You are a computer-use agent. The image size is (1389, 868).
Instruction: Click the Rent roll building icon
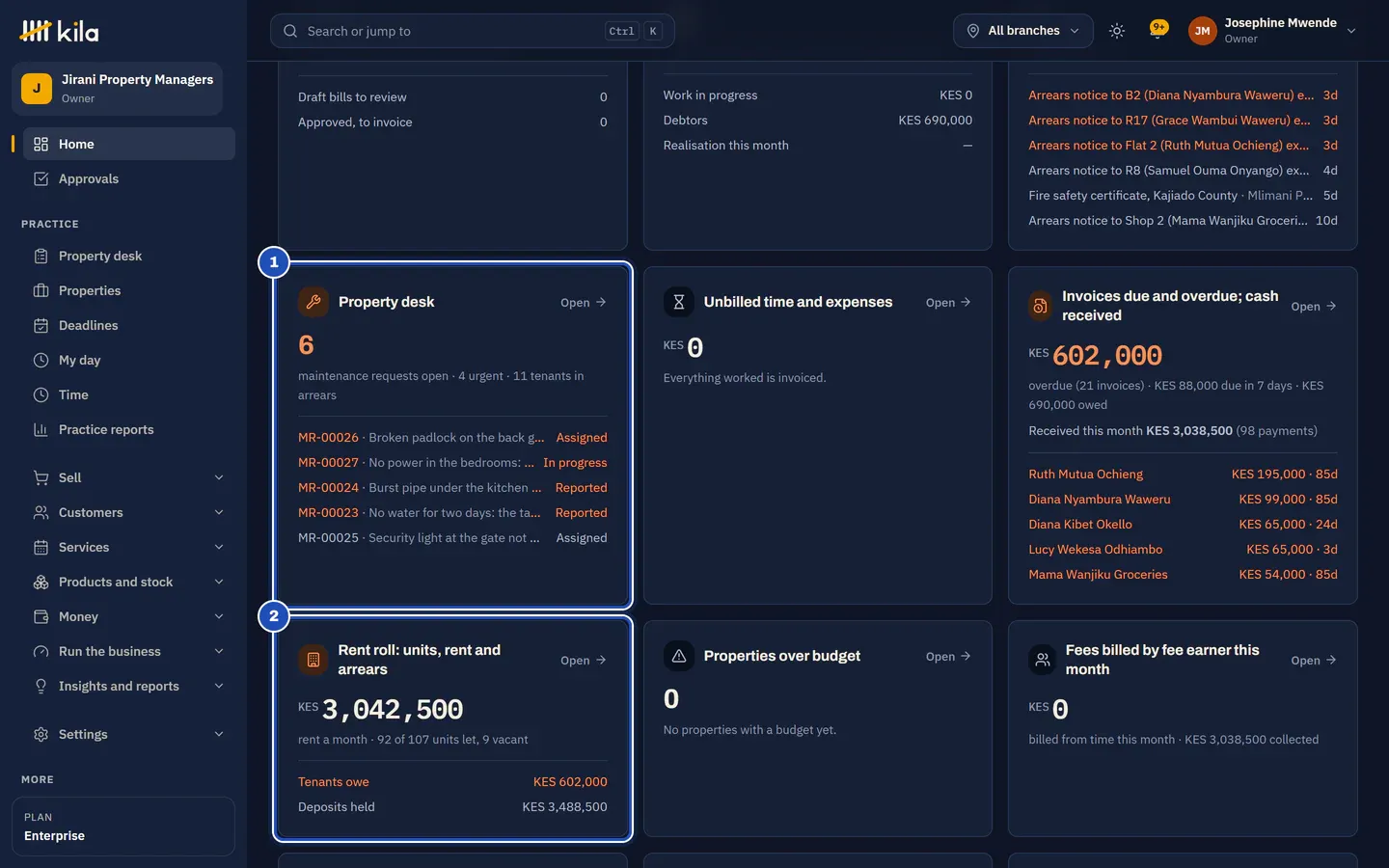[313, 660]
